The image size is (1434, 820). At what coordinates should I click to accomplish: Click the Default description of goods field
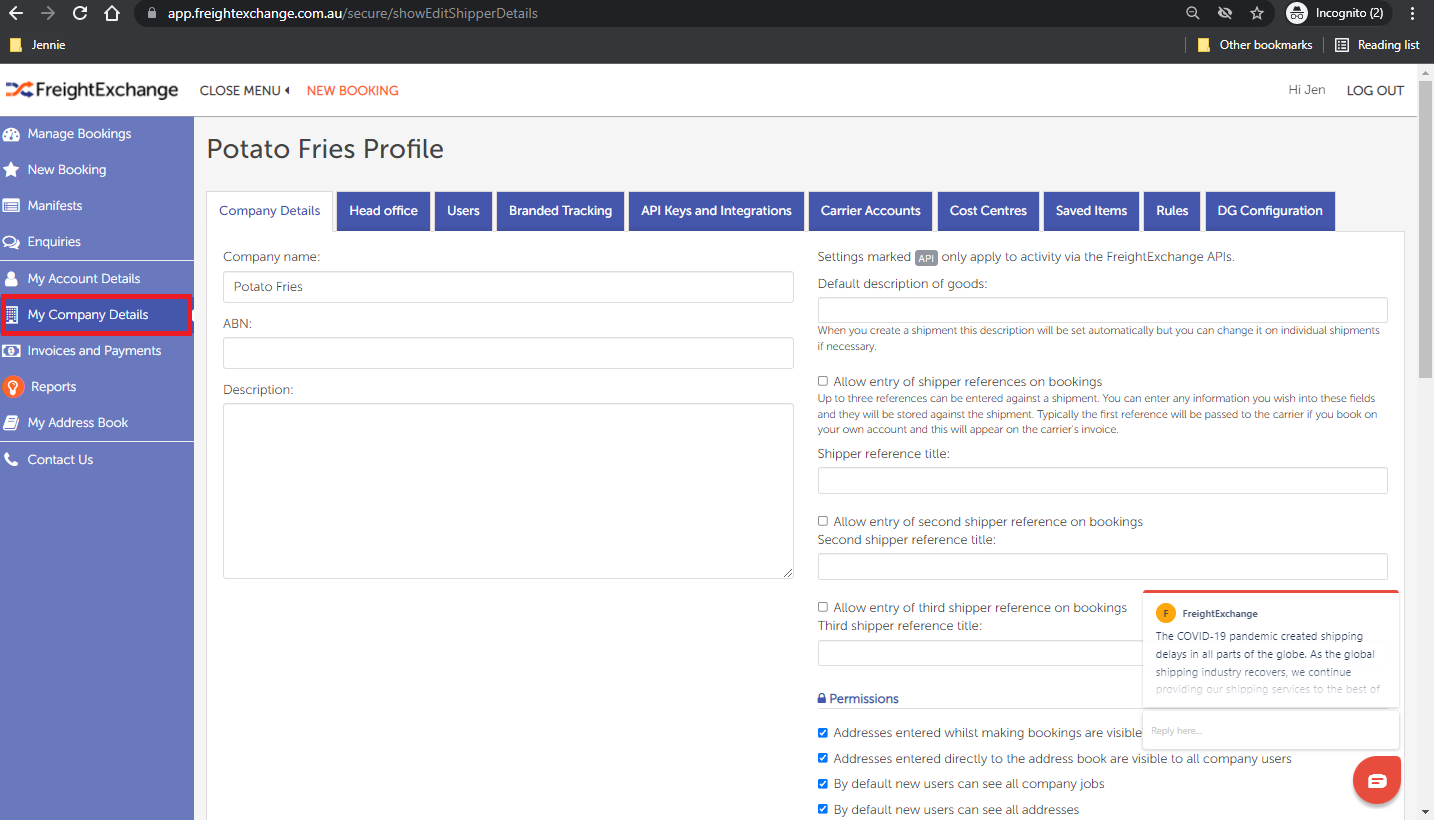coord(1103,310)
